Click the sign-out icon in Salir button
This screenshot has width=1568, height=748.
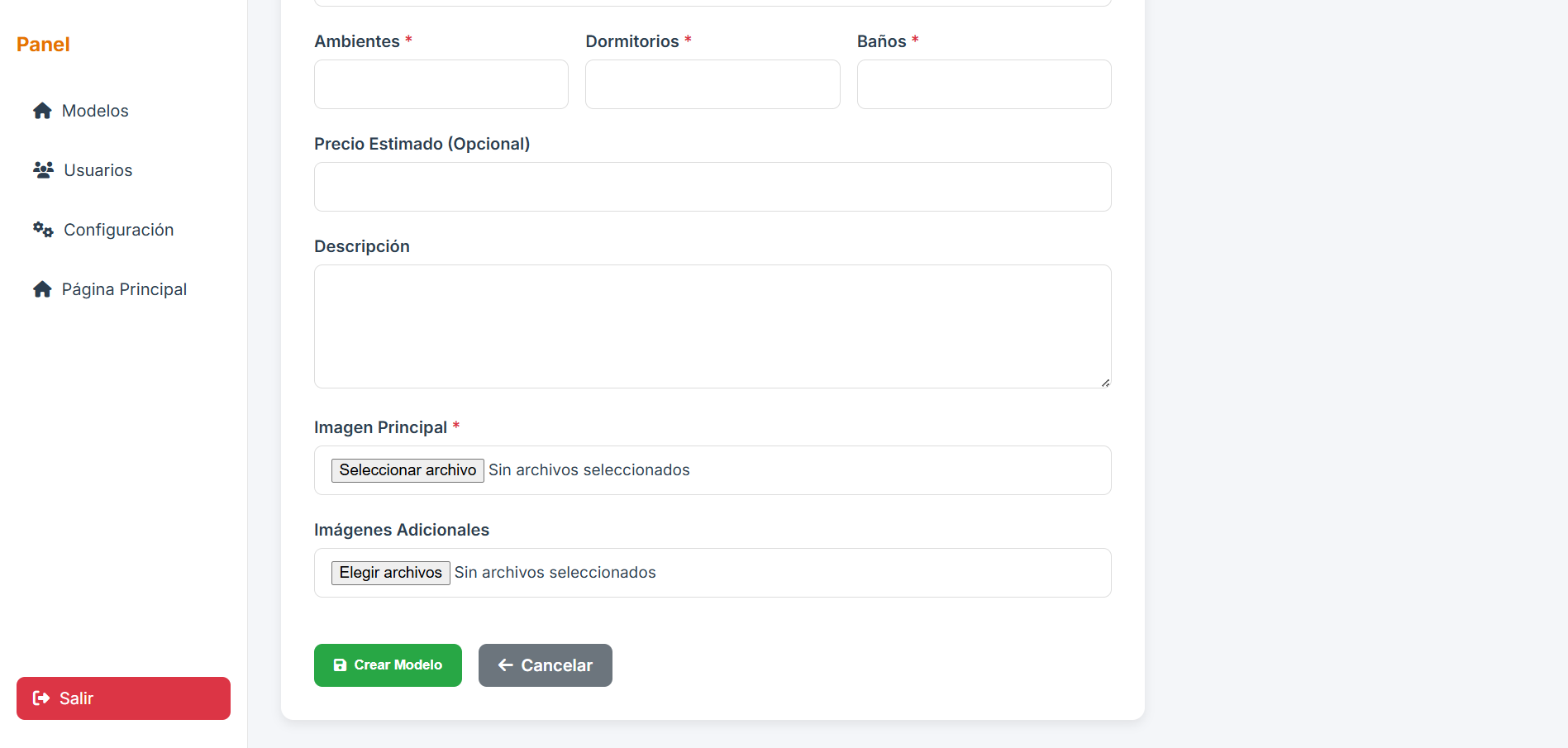click(x=41, y=698)
